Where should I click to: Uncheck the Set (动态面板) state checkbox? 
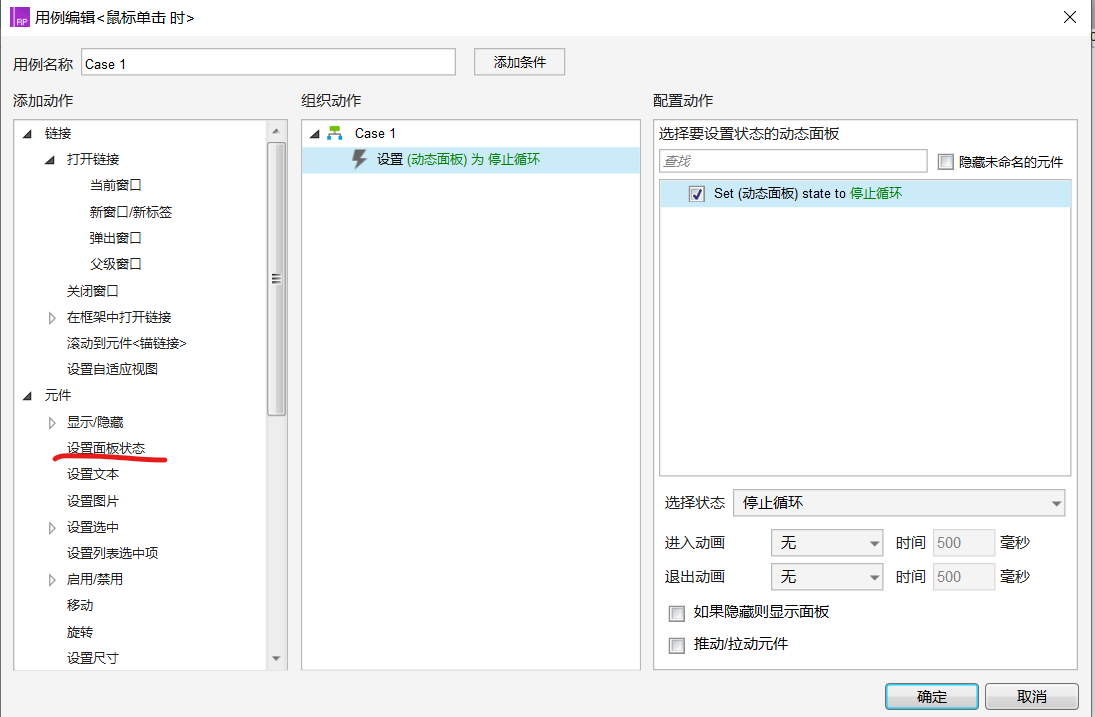tap(696, 194)
